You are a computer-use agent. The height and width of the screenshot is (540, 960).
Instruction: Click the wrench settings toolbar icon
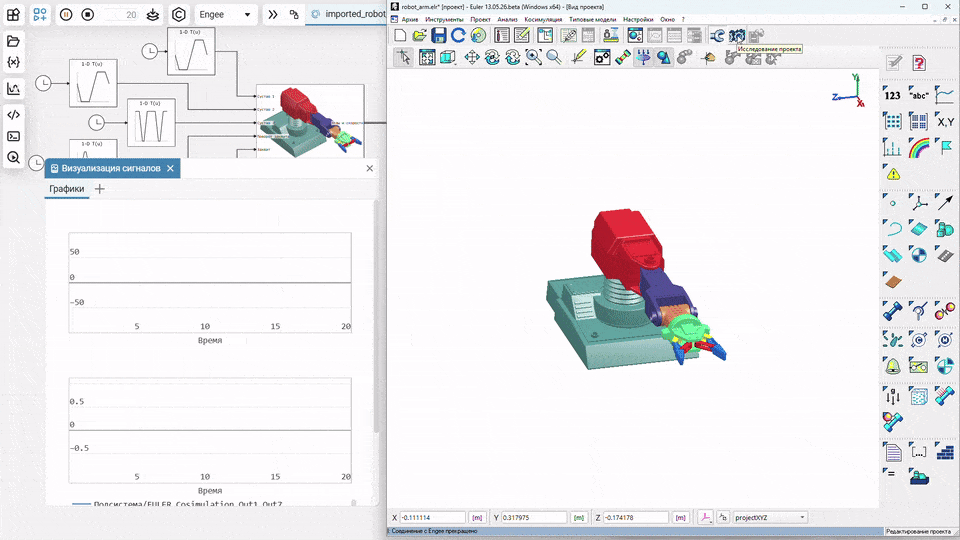pyautogui.click(x=717, y=36)
